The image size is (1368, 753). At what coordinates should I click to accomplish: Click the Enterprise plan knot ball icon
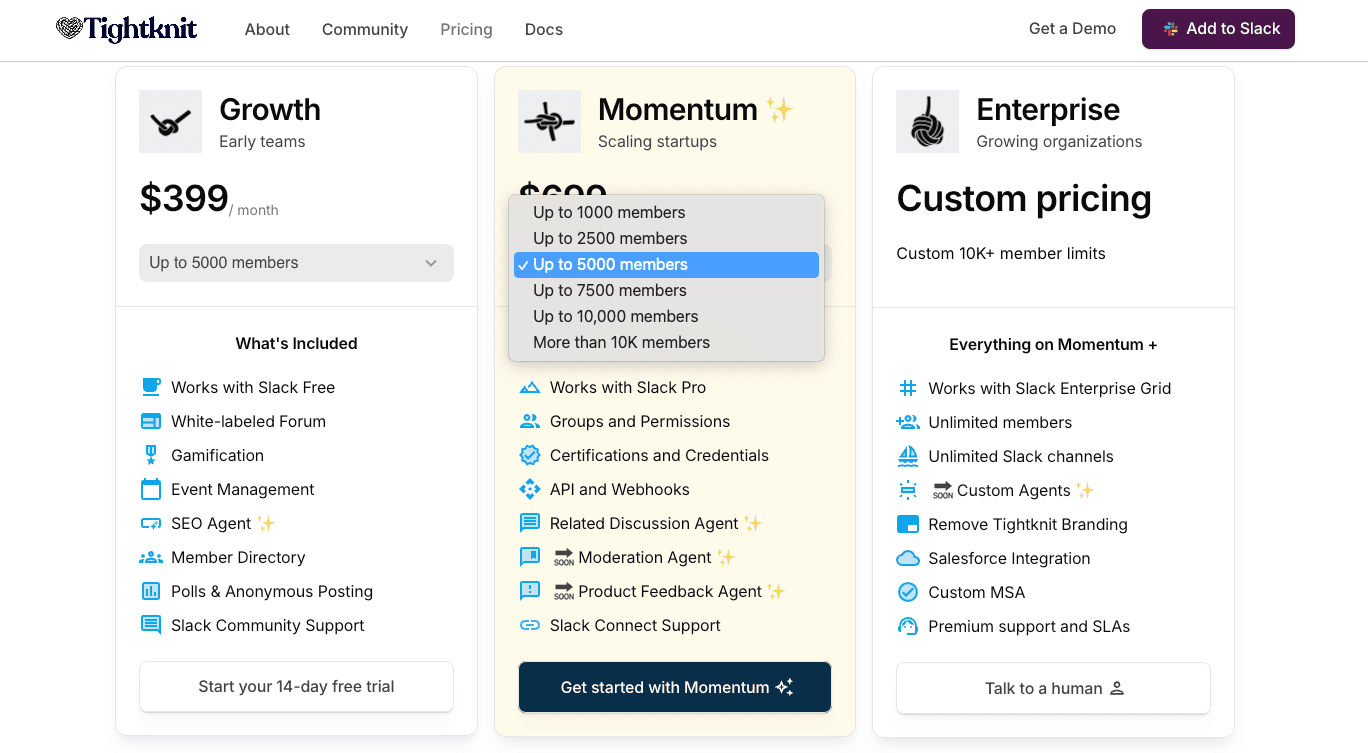927,122
